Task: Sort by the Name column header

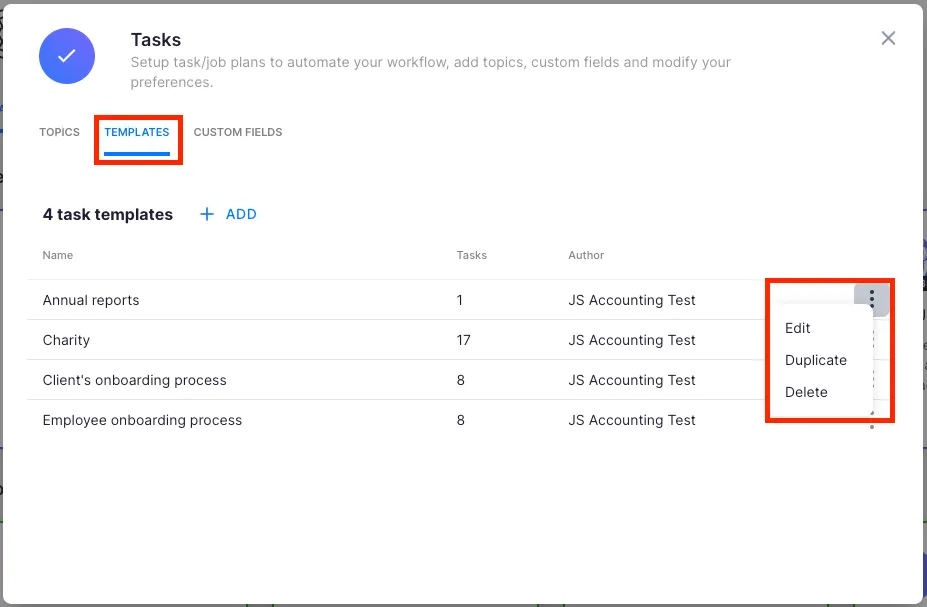Action: (58, 255)
